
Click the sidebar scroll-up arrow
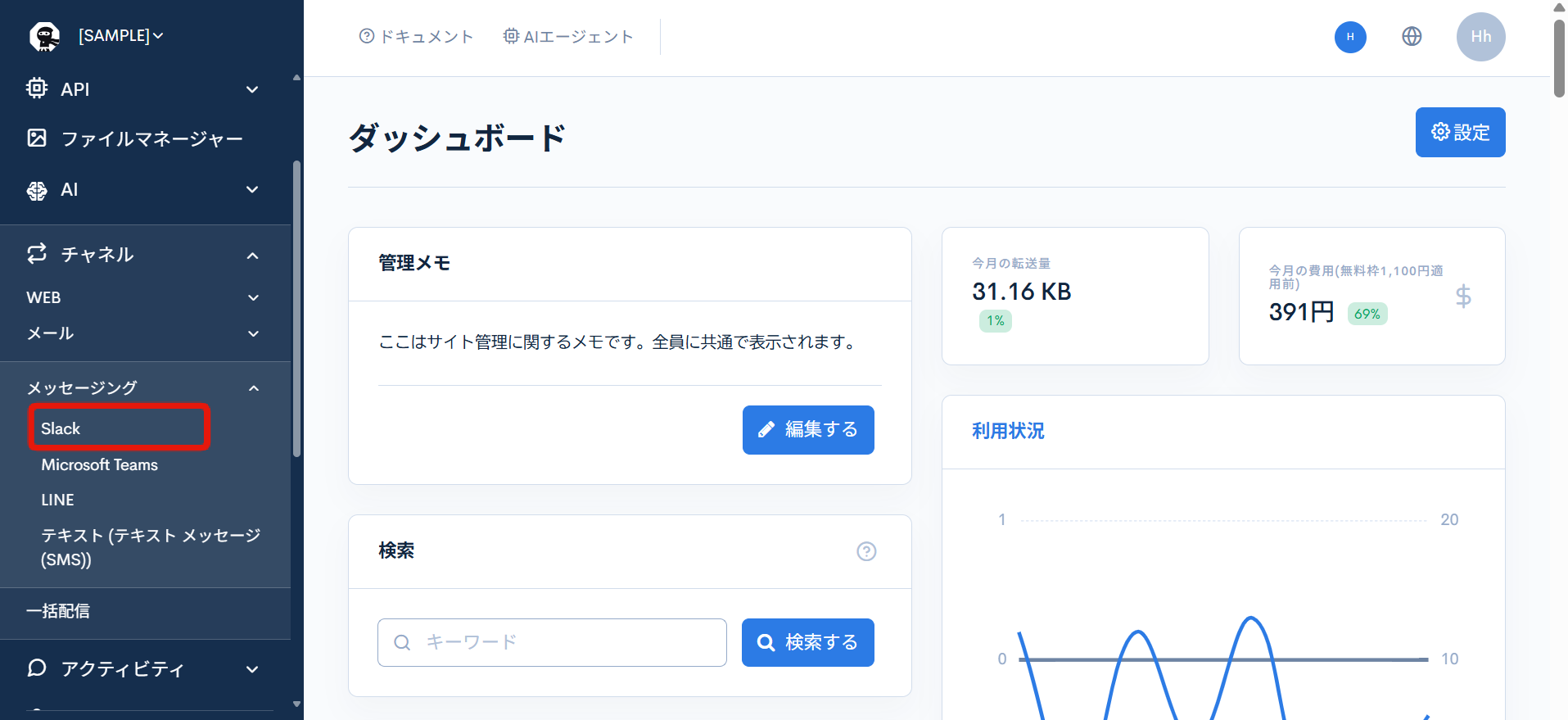click(x=296, y=78)
